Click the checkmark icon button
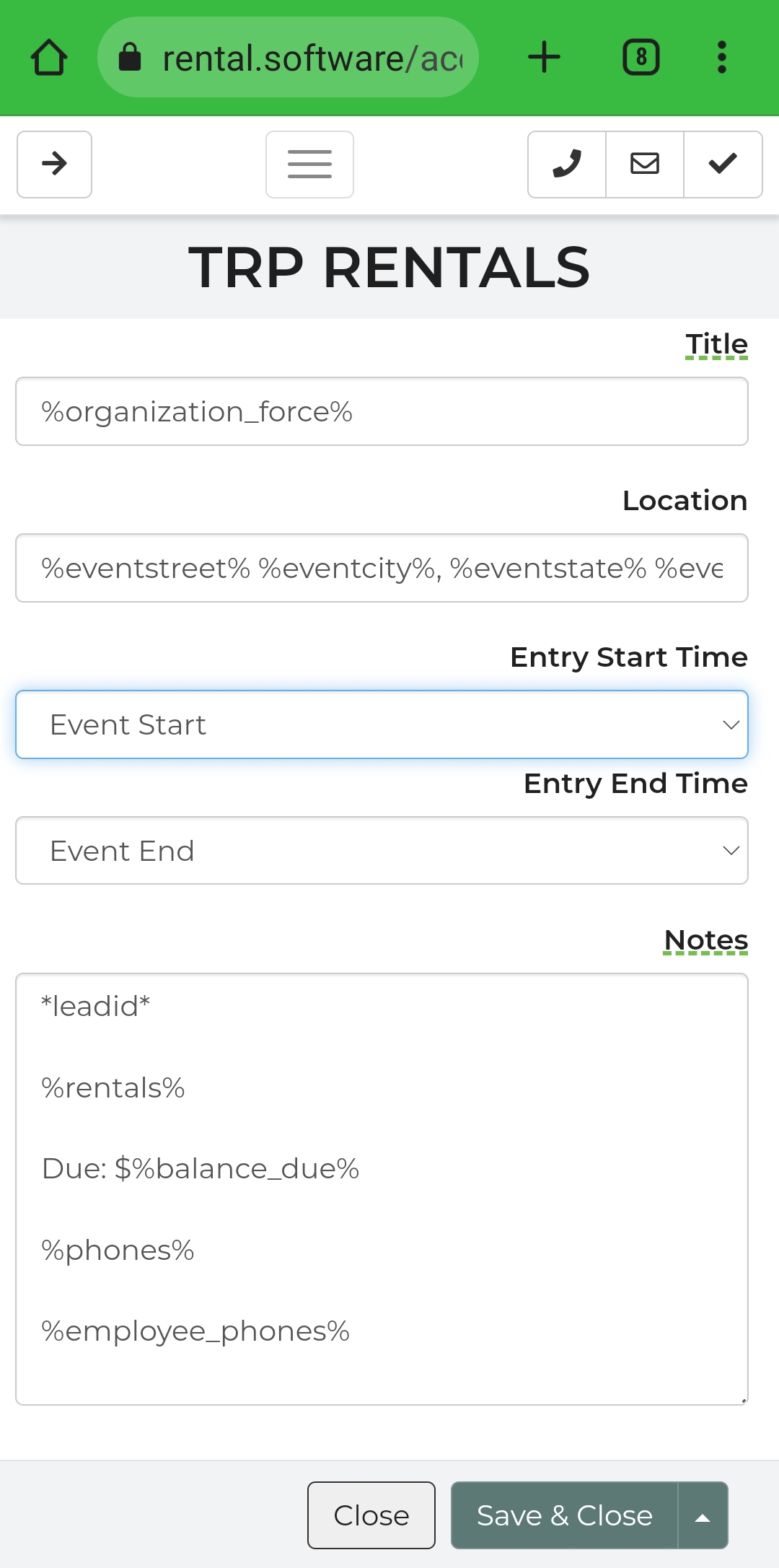Image resolution: width=779 pixels, height=1568 pixels. pos(723,165)
